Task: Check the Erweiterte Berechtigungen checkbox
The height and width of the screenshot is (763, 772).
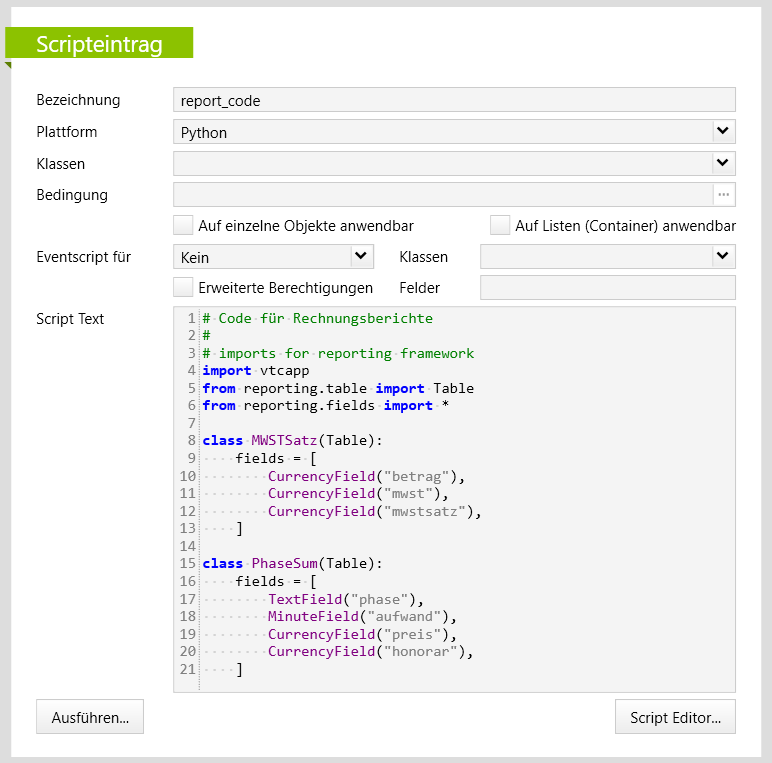Action: (x=183, y=288)
